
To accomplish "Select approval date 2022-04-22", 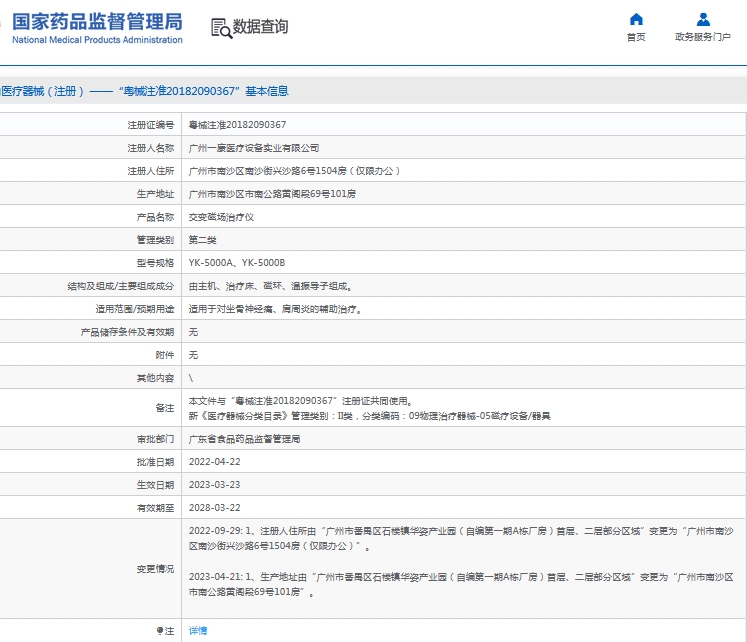I will [214, 462].
